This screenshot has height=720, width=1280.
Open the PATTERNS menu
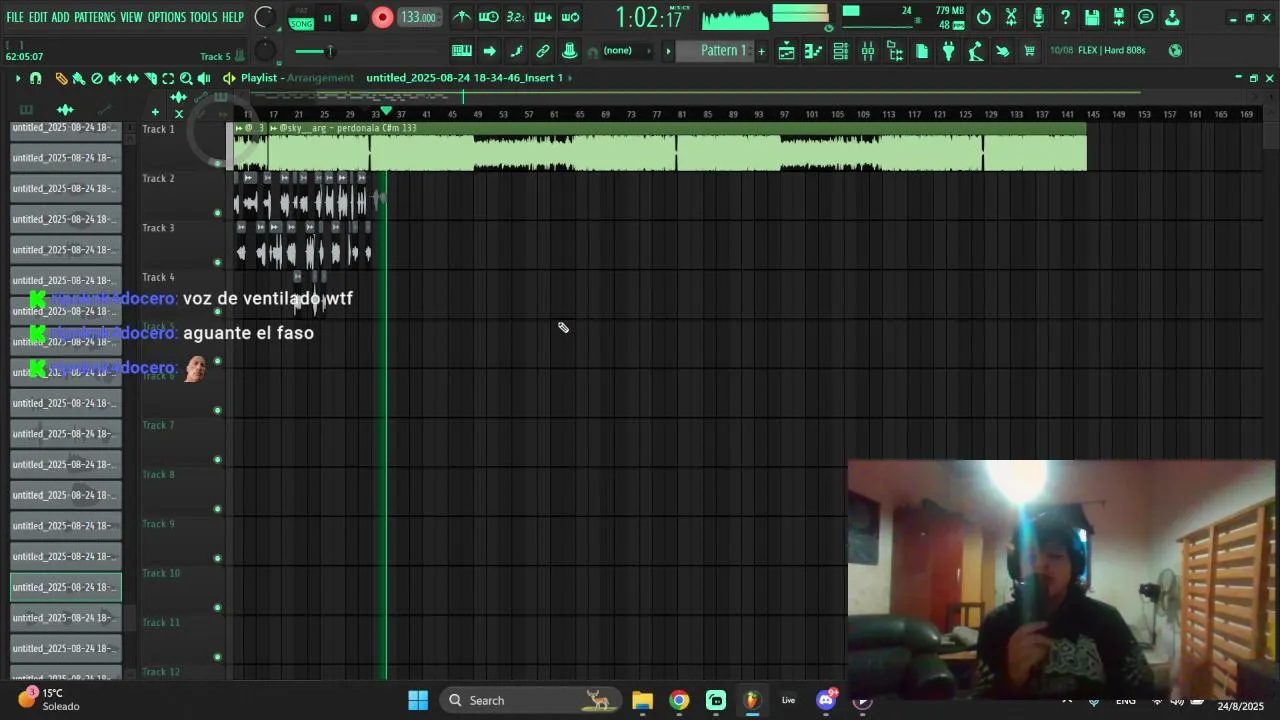tap(95, 17)
